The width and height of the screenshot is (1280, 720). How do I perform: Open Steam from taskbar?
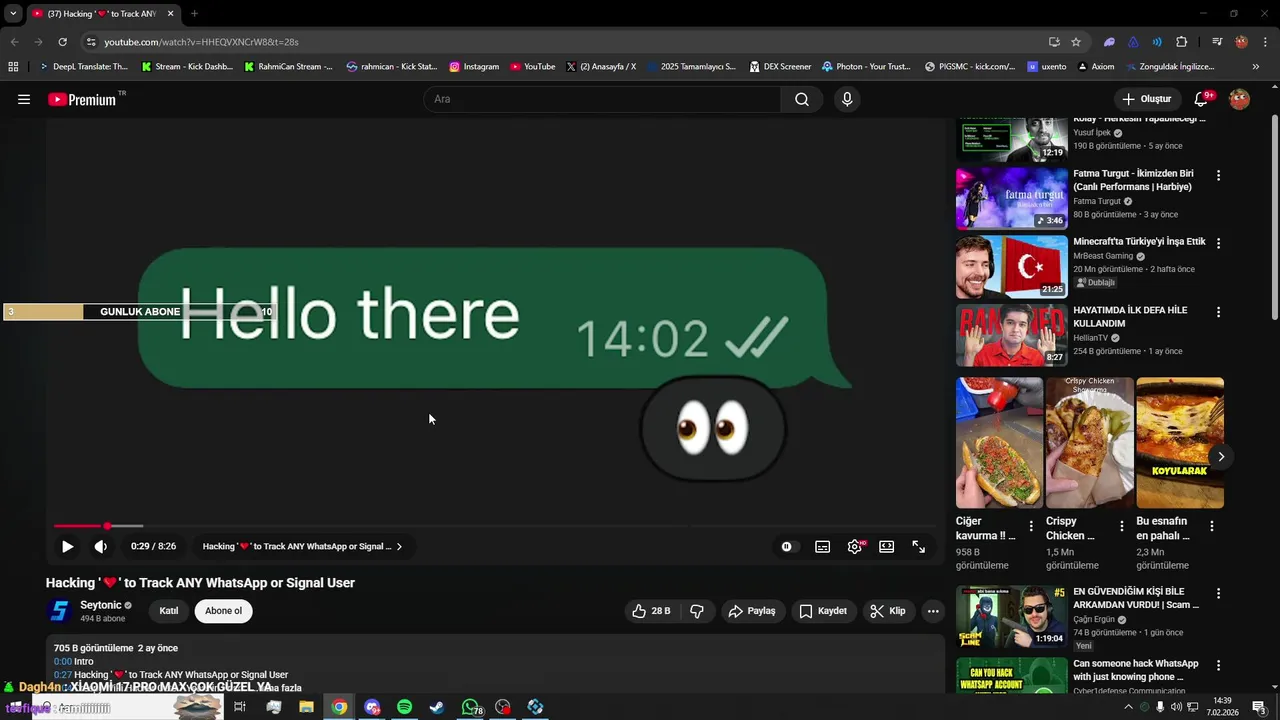[x=437, y=707]
